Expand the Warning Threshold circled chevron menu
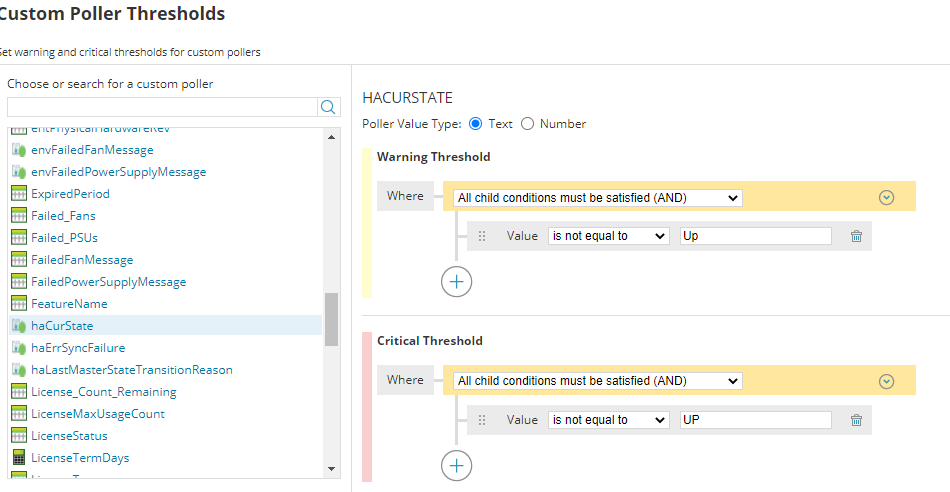This screenshot has height=492, width=950. point(886,197)
